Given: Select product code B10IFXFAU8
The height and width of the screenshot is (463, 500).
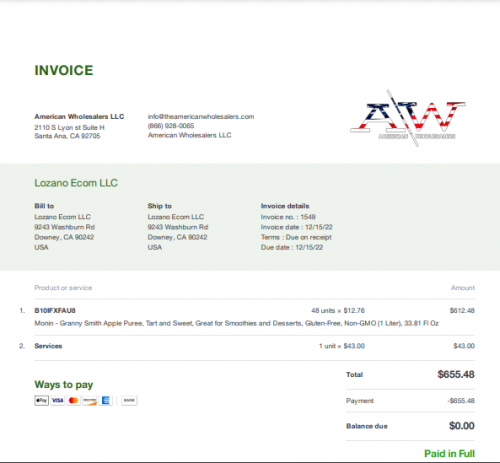Looking at the screenshot, I should point(55,311).
